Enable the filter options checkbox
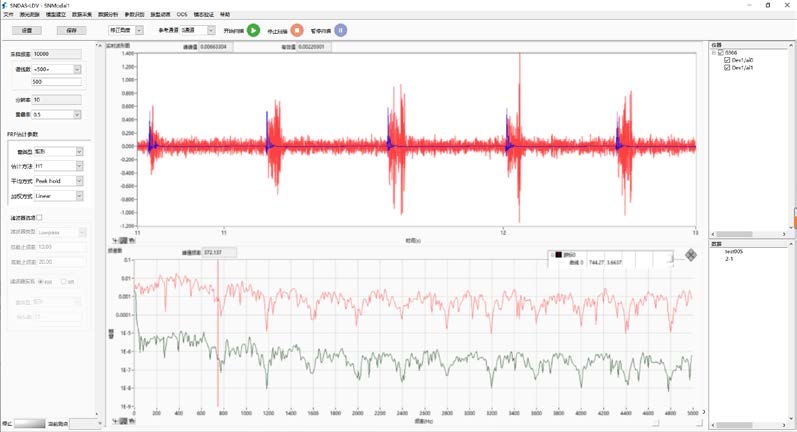The height and width of the screenshot is (432, 797). pos(39,216)
